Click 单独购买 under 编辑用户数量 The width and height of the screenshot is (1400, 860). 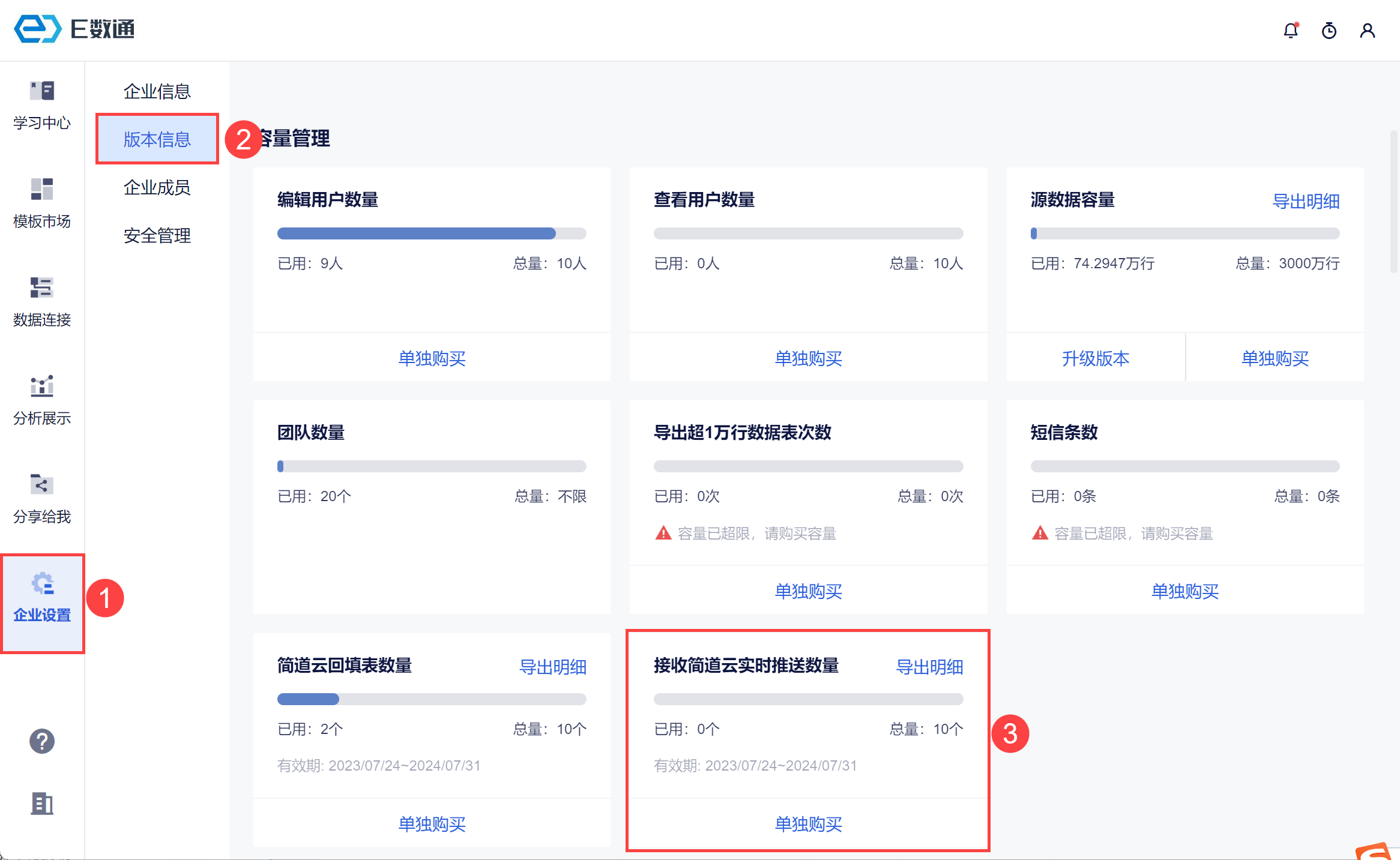coord(432,358)
